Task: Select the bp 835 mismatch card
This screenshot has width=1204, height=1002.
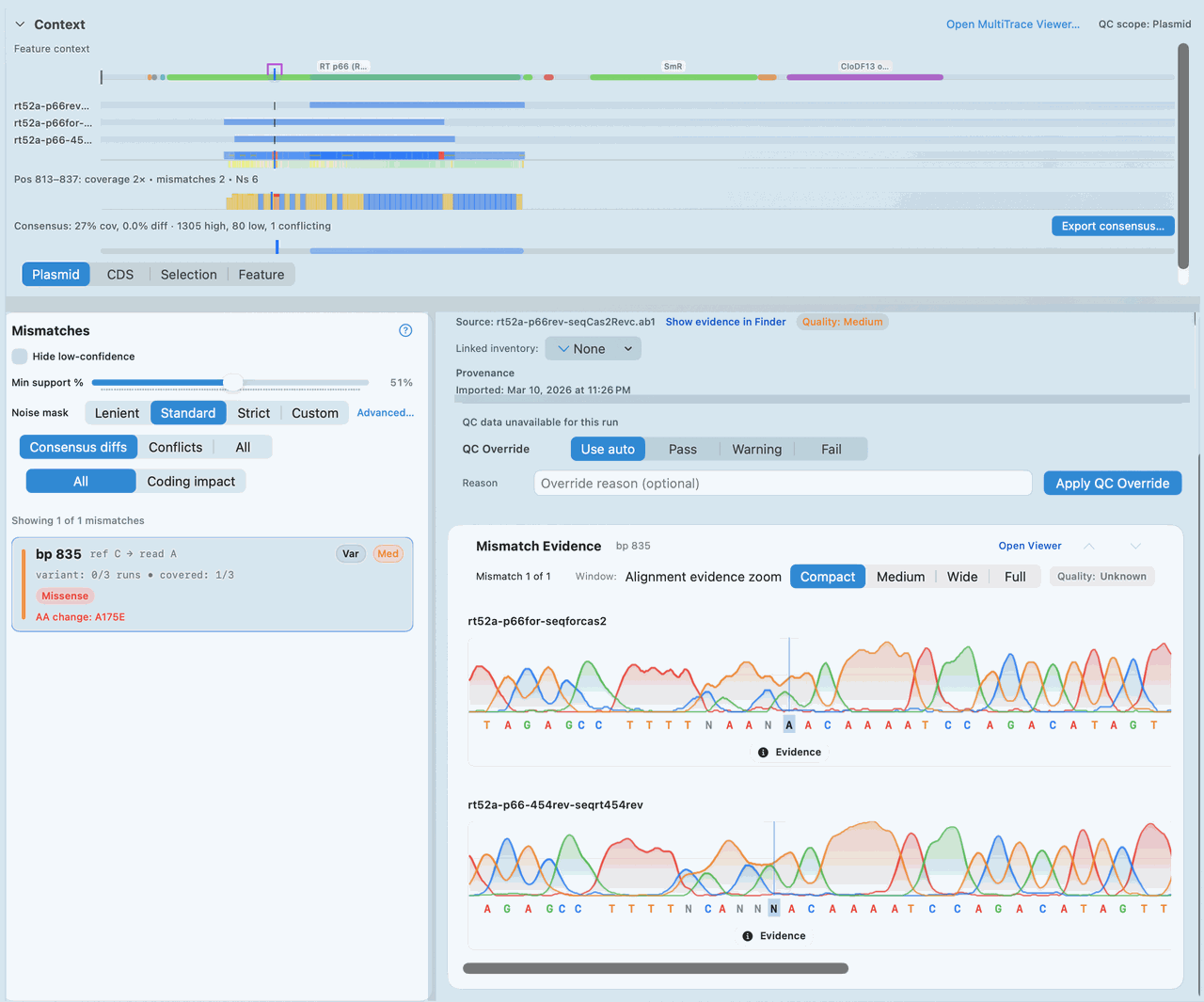Action: pyautogui.click(x=213, y=584)
